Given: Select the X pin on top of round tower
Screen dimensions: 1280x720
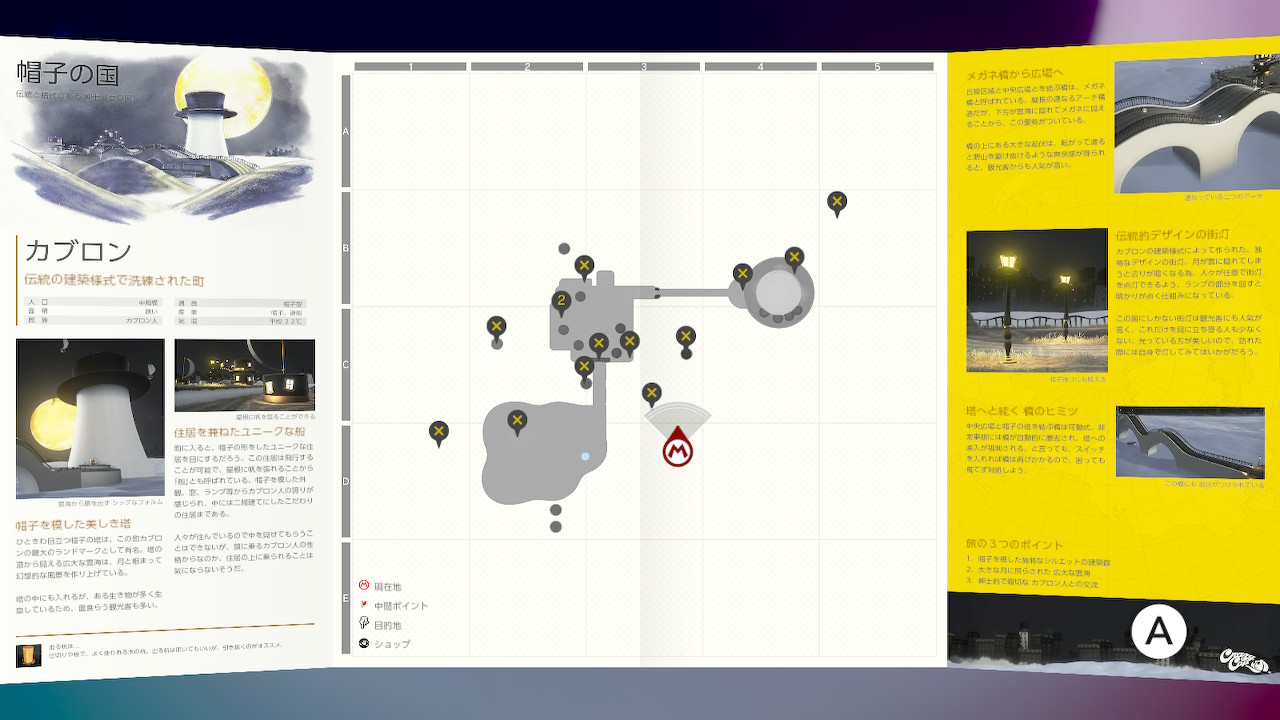Looking at the screenshot, I should 794,259.
